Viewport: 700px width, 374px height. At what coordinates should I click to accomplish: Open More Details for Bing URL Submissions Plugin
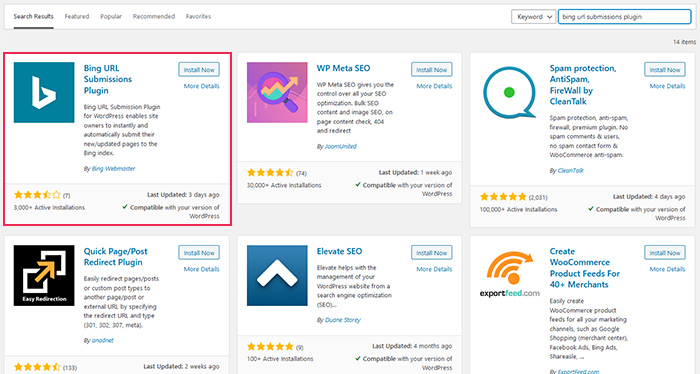coord(201,86)
